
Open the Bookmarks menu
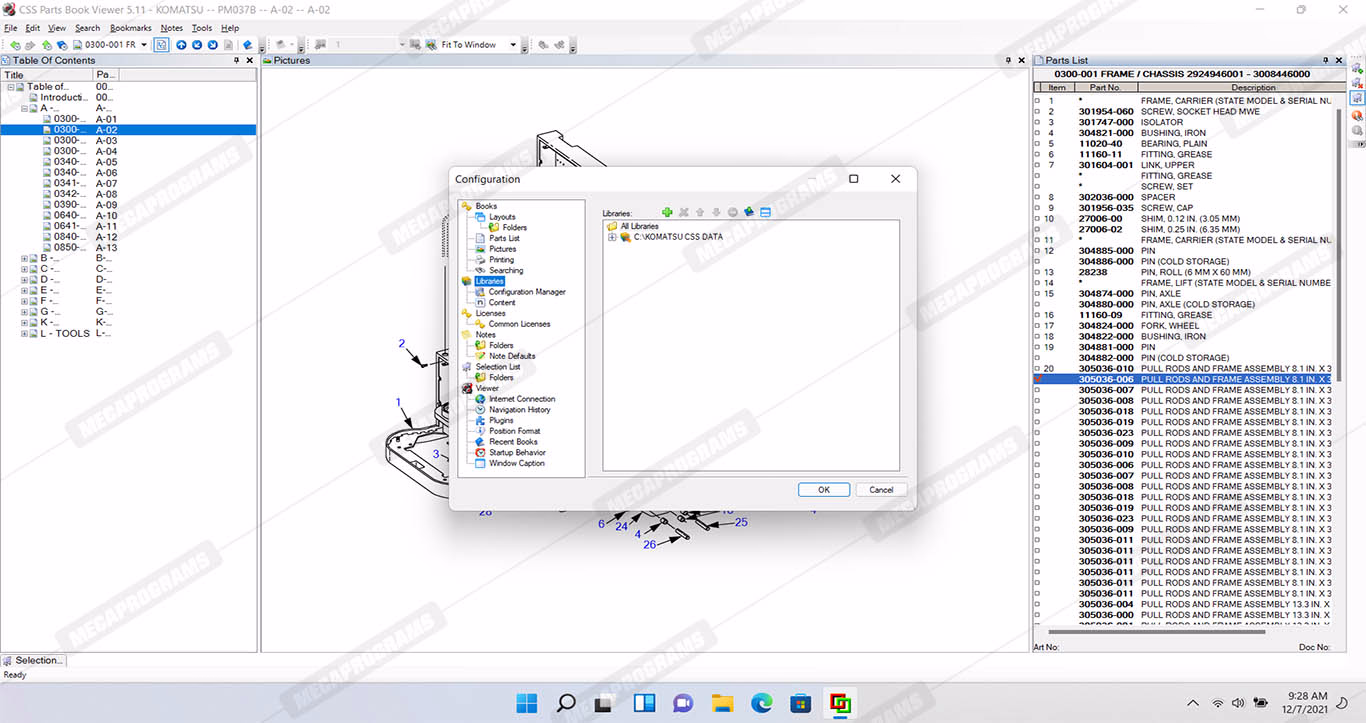[130, 28]
